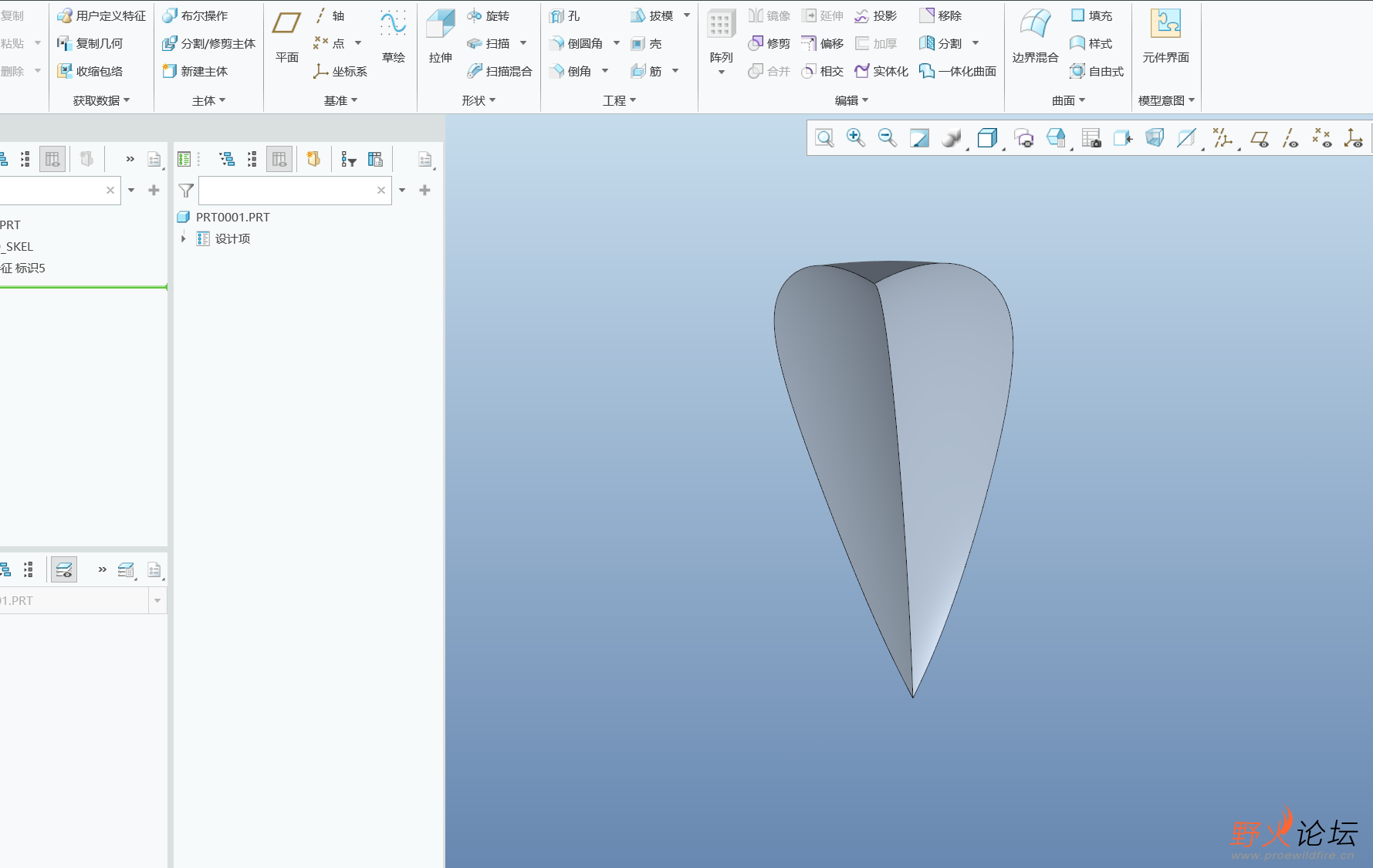Image resolution: width=1373 pixels, height=868 pixels.
Task: Toggle perspective view in graphics toolbar
Action: [x=1155, y=138]
